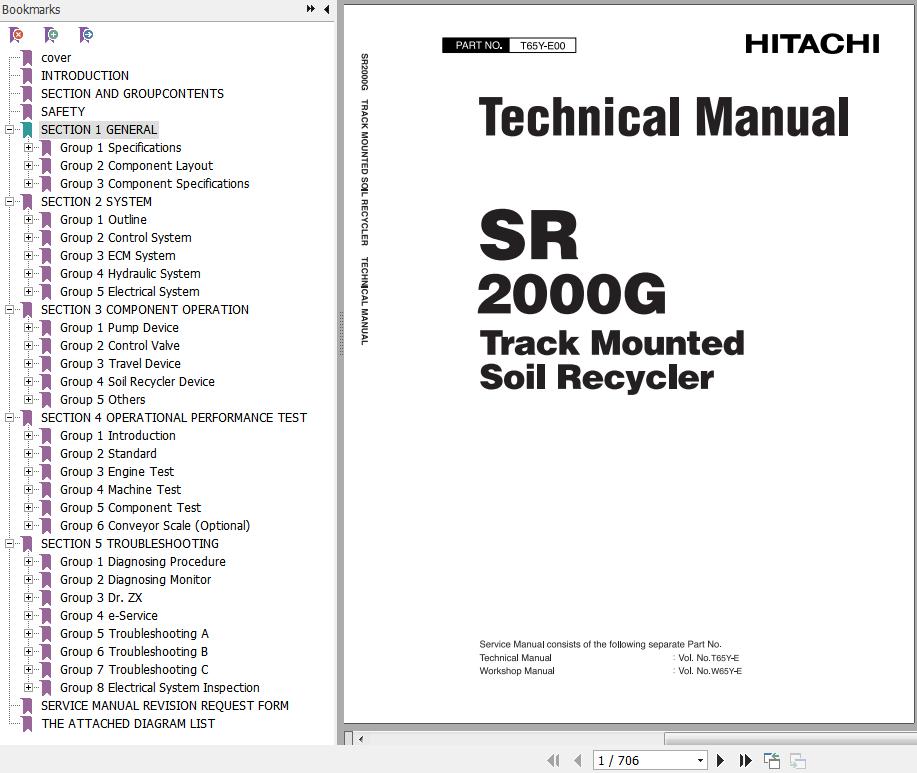Open Group 4 Soil Recycler Device bookmark
Viewport: 917px width, 773px height.
(x=137, y=382)
